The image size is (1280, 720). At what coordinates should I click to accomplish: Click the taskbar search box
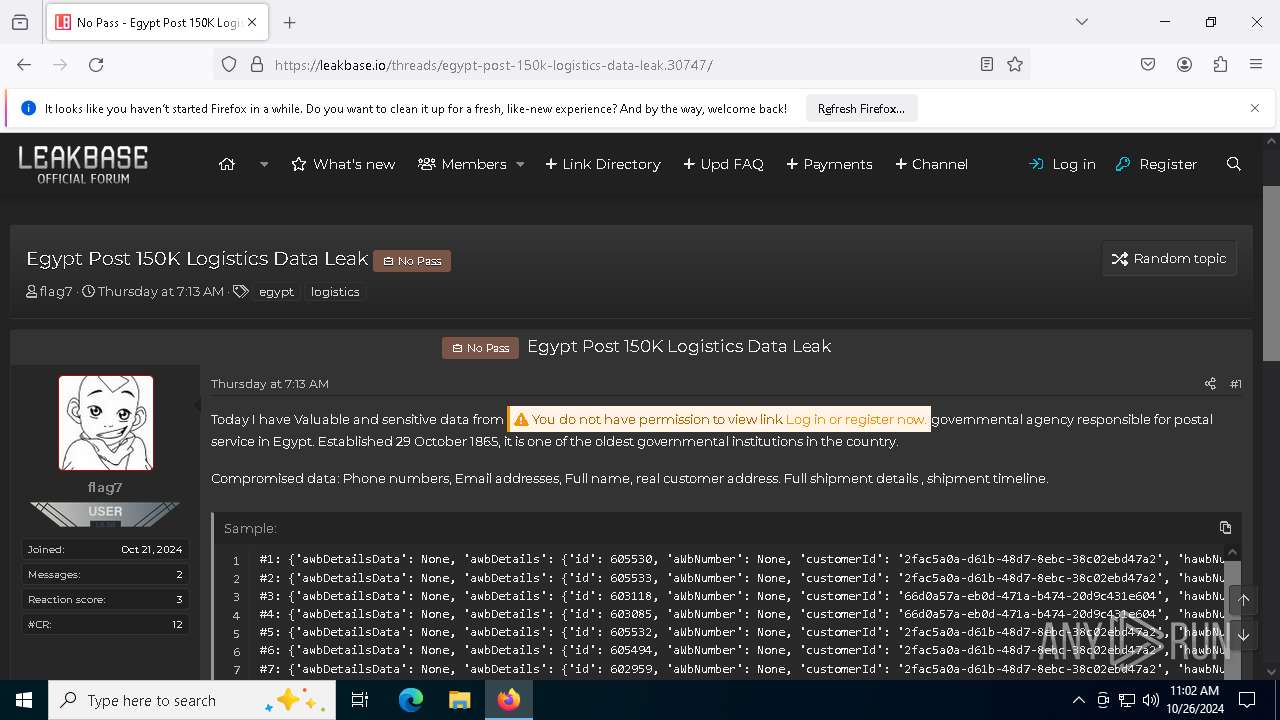tap(192, 700)
